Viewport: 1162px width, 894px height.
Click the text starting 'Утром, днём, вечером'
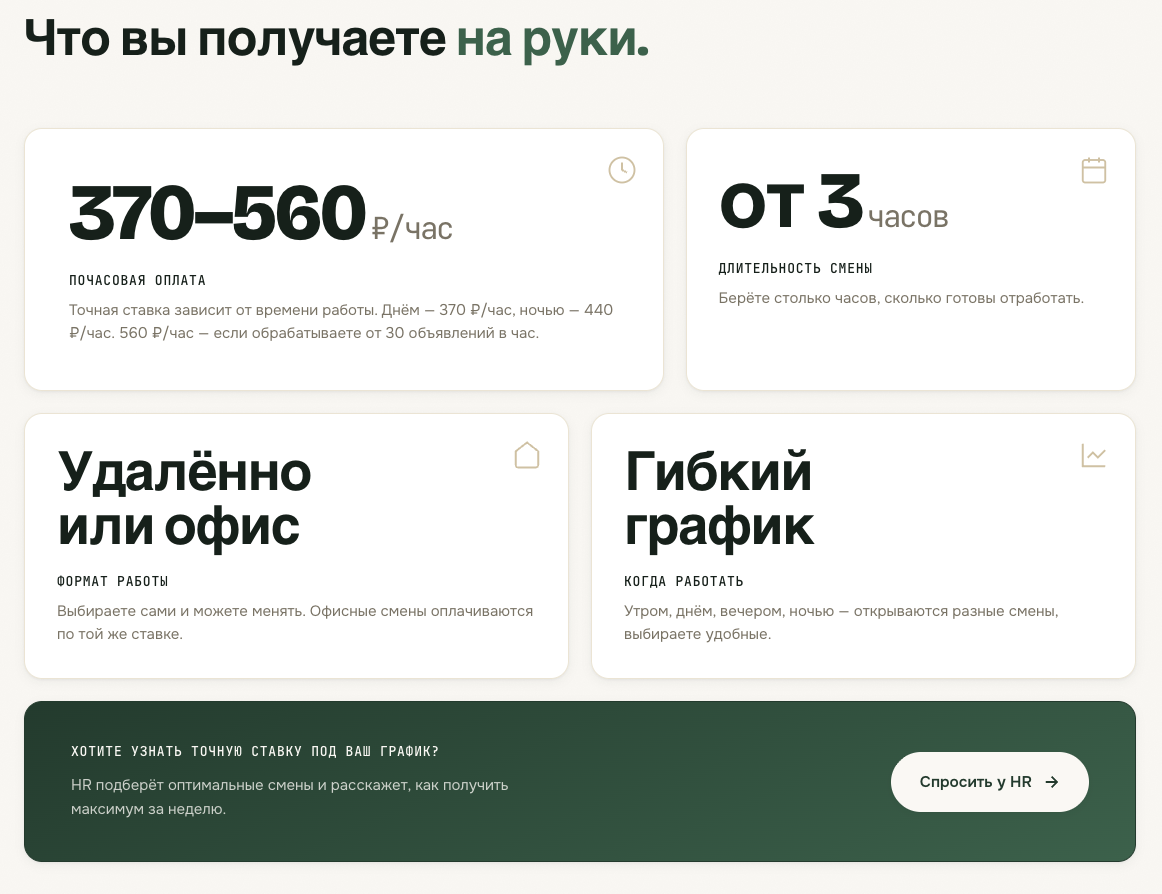point(841,622)
